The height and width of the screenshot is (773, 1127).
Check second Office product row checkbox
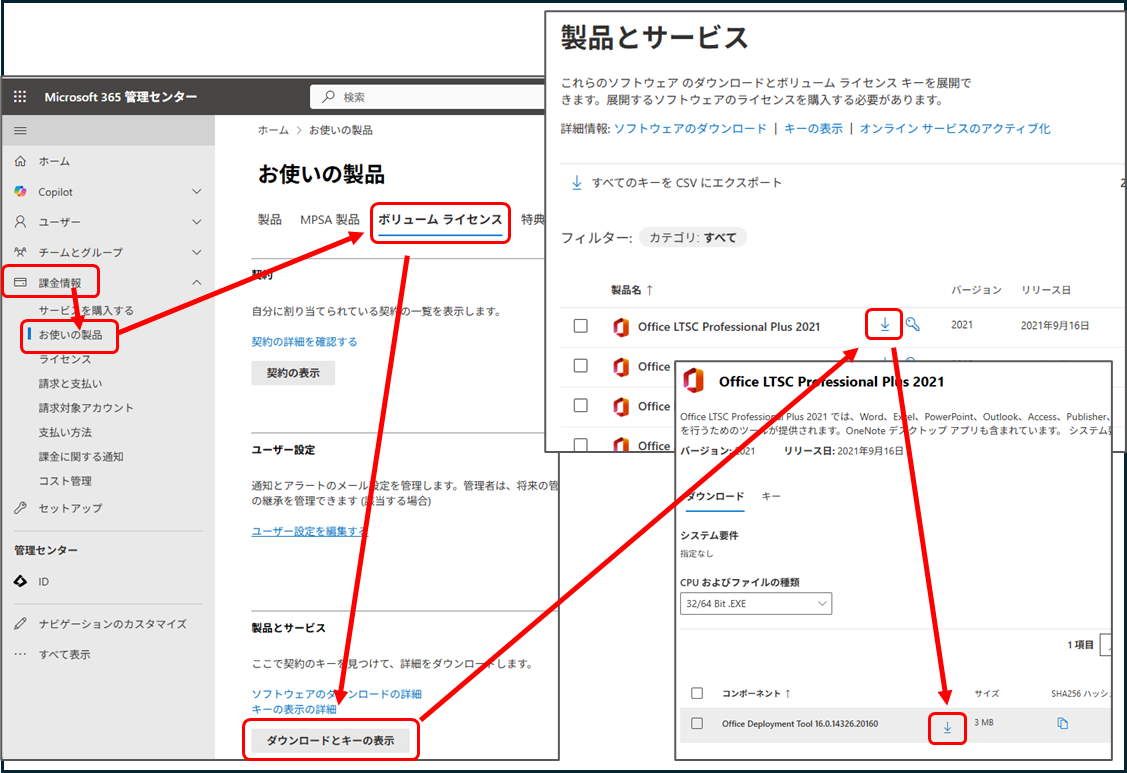[x=581, y=365]
